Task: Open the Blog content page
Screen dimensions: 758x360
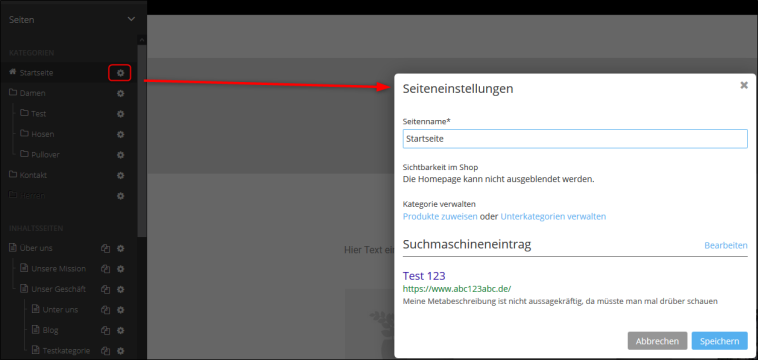Action: click(x=50, y=331)
